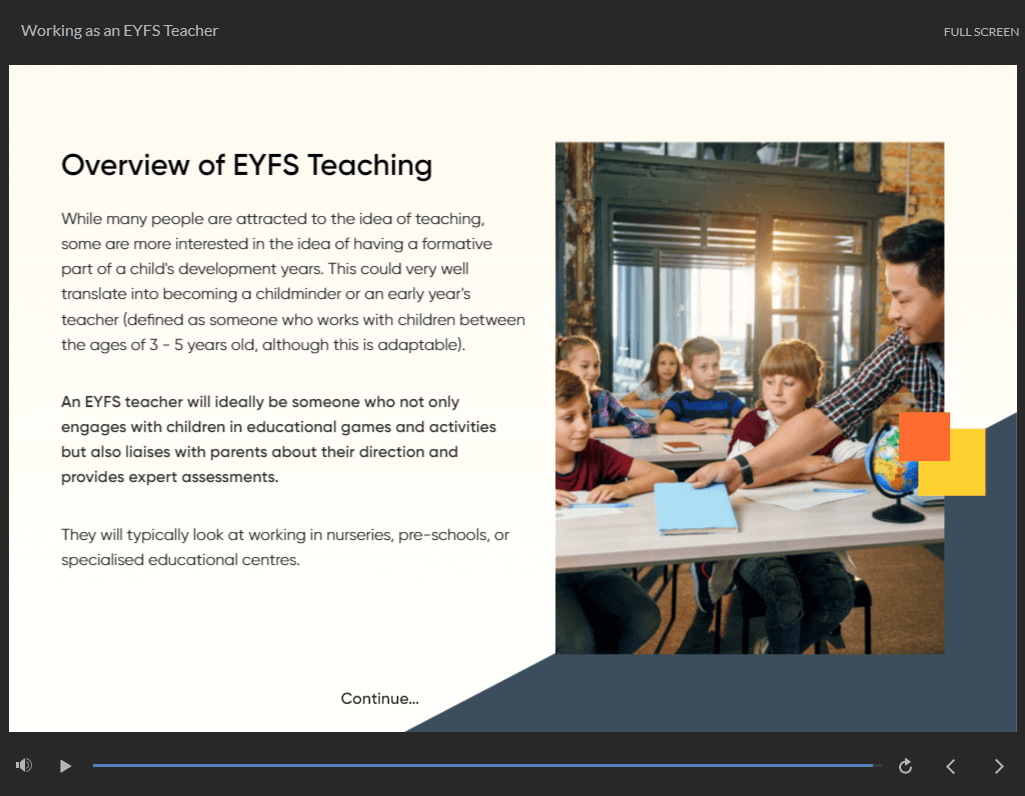Click the classroom photo of teacher and children

tap(750, 398)
